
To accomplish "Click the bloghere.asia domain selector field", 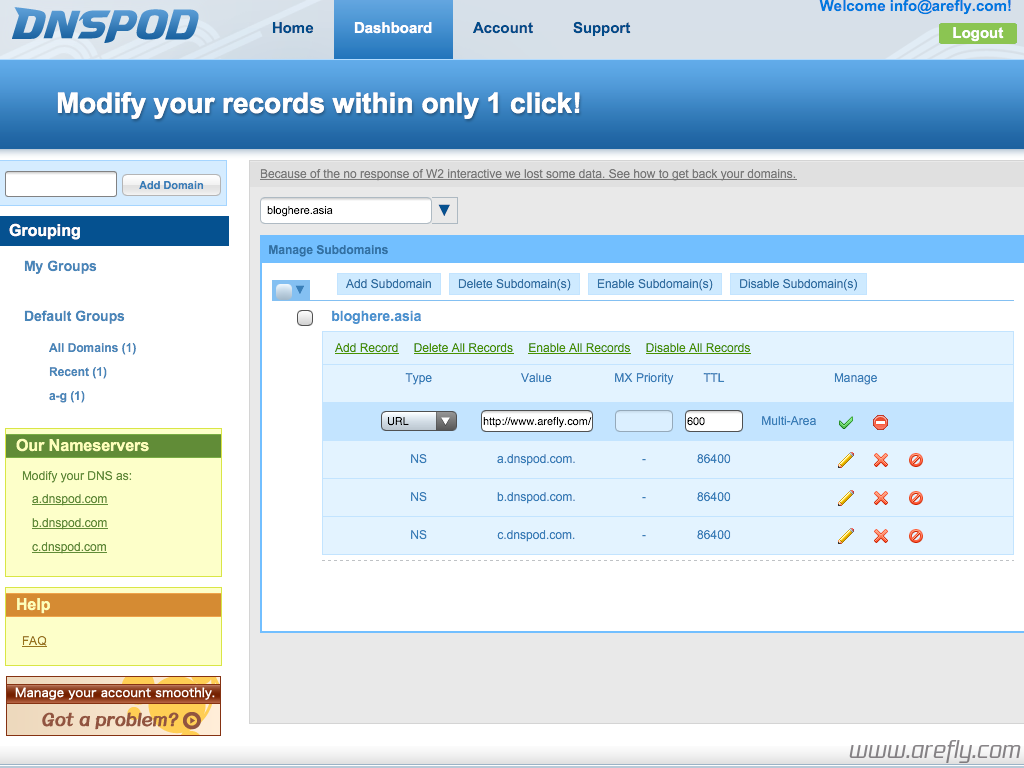I will 345,210.
